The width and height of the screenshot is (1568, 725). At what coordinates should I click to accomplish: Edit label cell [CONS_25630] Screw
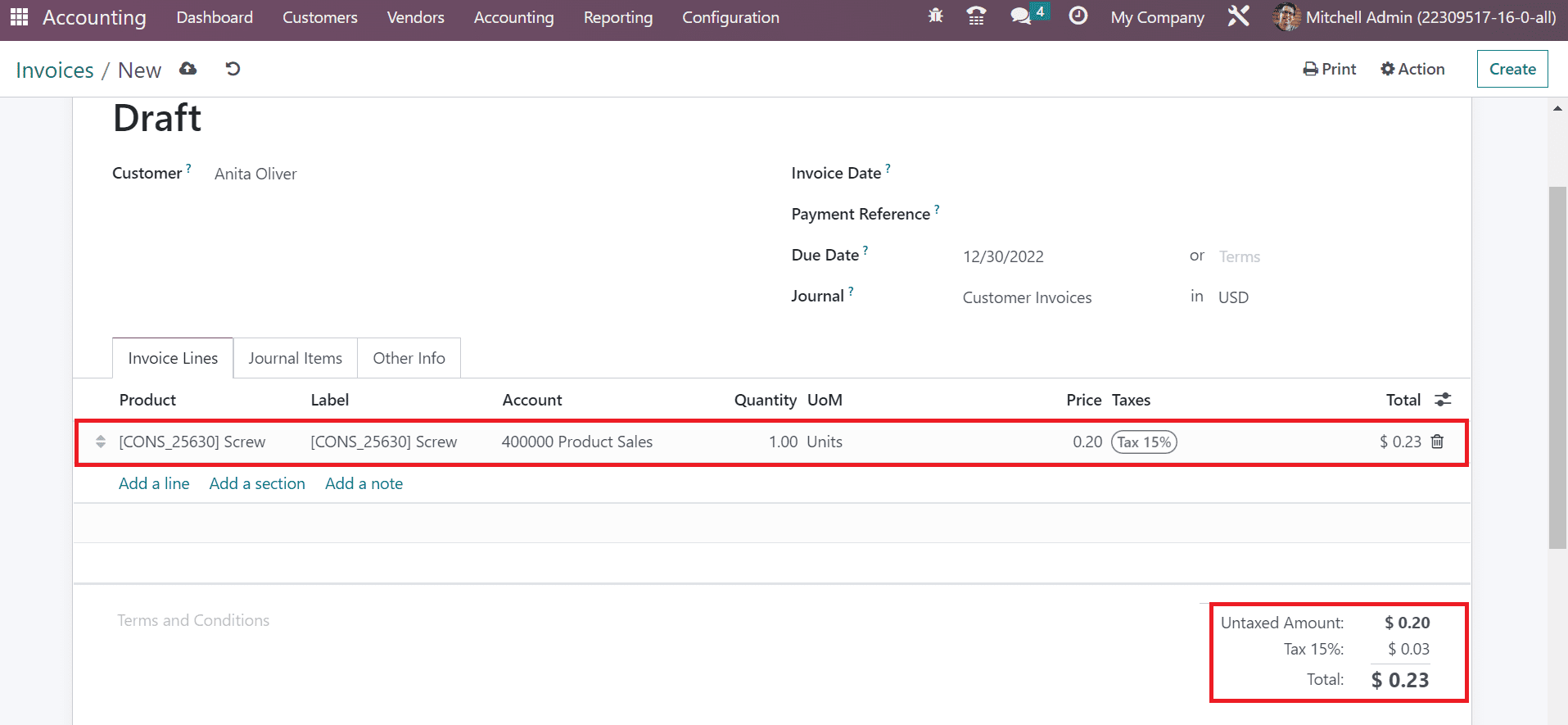[384, 442]
